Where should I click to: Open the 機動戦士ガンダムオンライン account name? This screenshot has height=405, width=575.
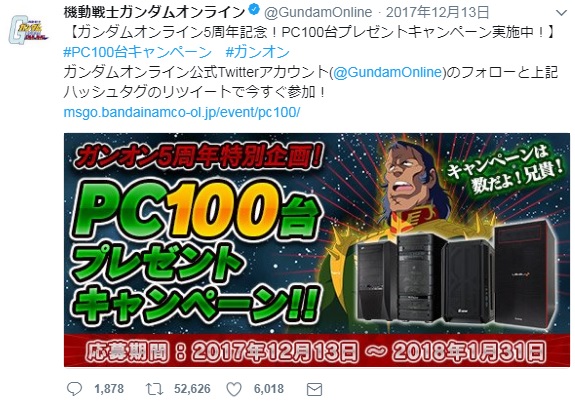pyautogui.click(x=154, y=12)
